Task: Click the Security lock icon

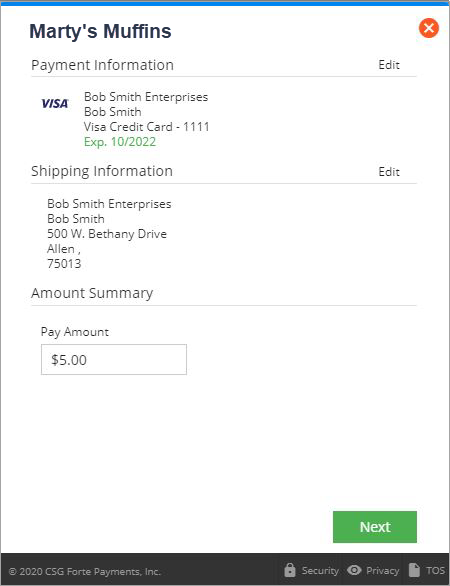Action: 290,570
